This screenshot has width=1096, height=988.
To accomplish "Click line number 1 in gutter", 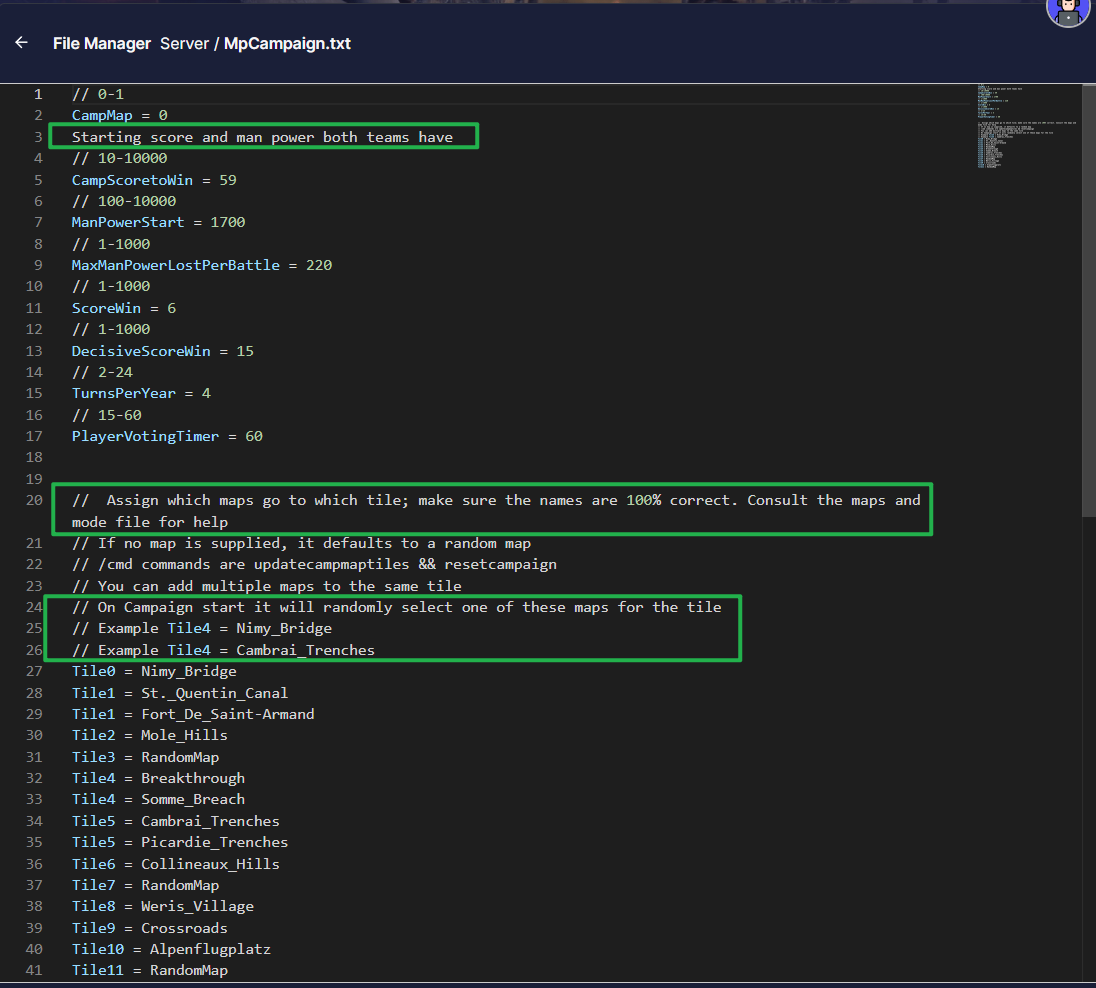I will [x=38, y=94].
